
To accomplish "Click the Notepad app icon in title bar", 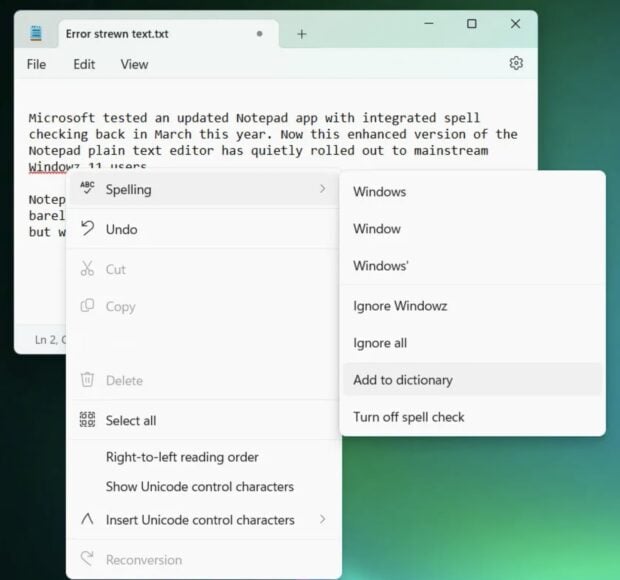I will point(36,33).
